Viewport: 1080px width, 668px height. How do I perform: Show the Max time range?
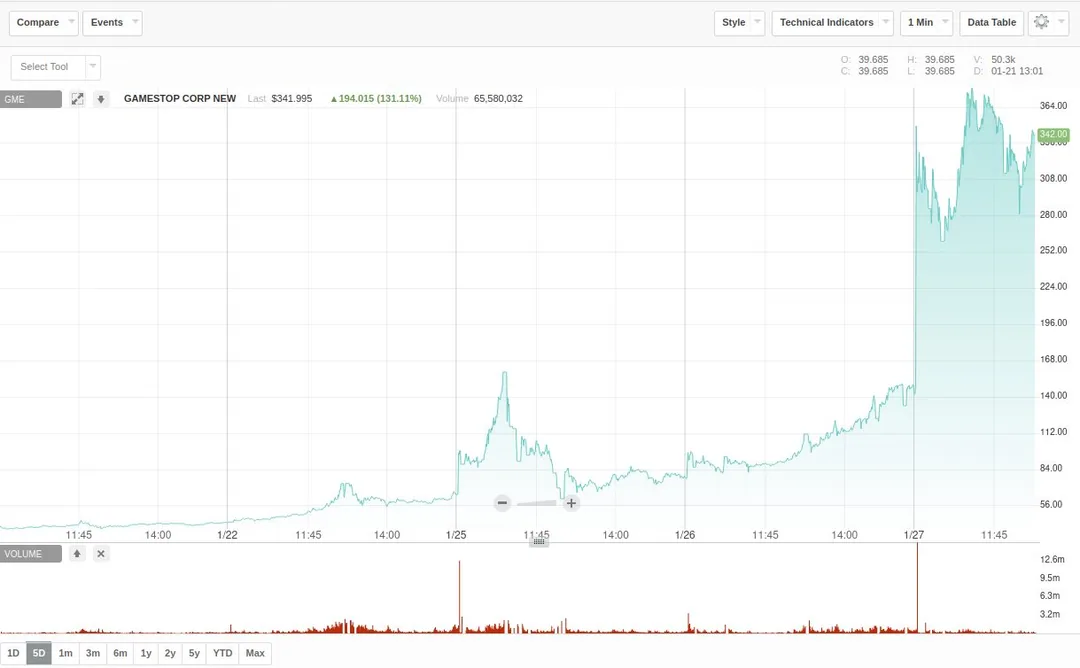[x=255, y=654]
